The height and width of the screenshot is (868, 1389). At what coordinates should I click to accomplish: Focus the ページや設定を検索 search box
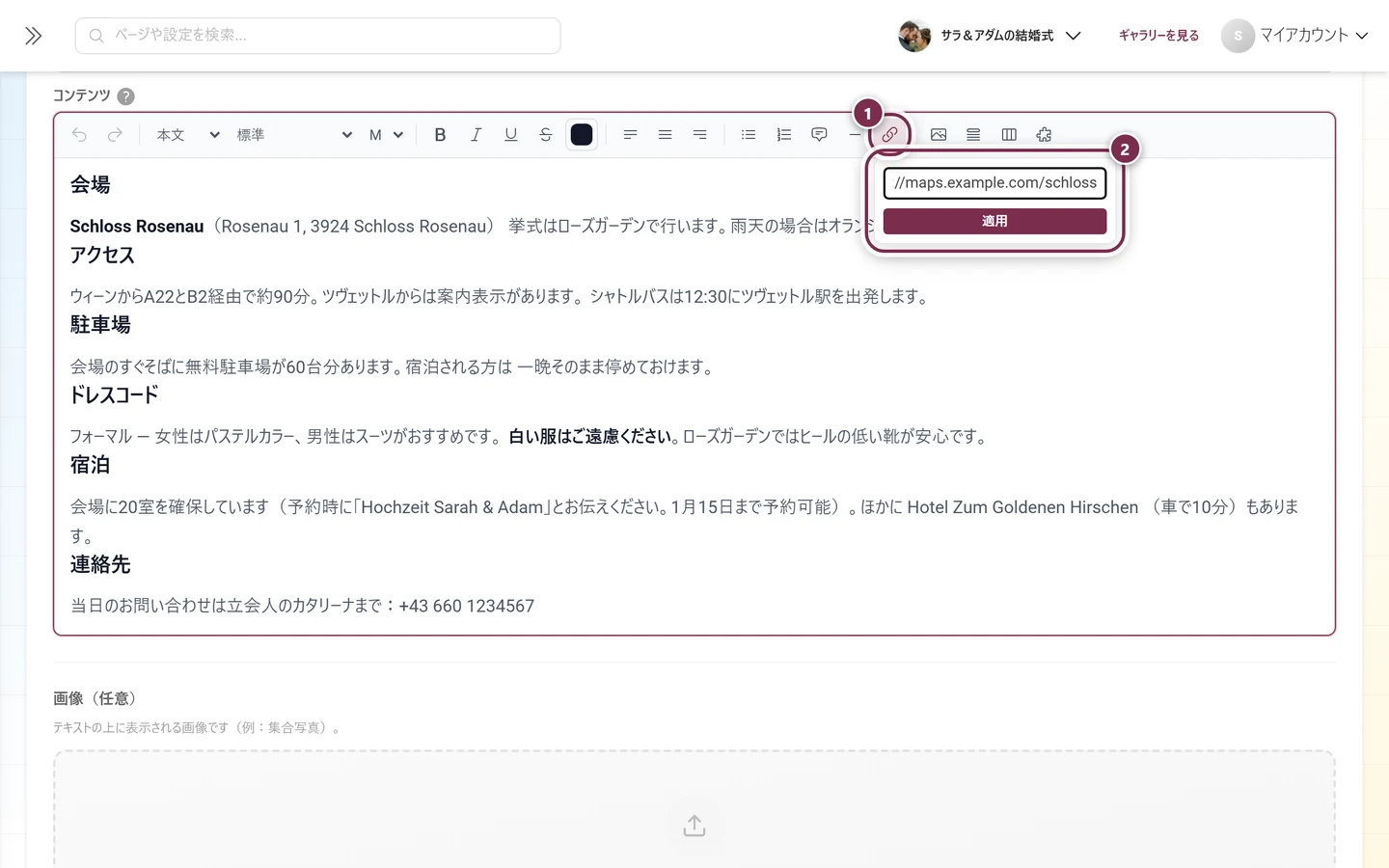318,36
